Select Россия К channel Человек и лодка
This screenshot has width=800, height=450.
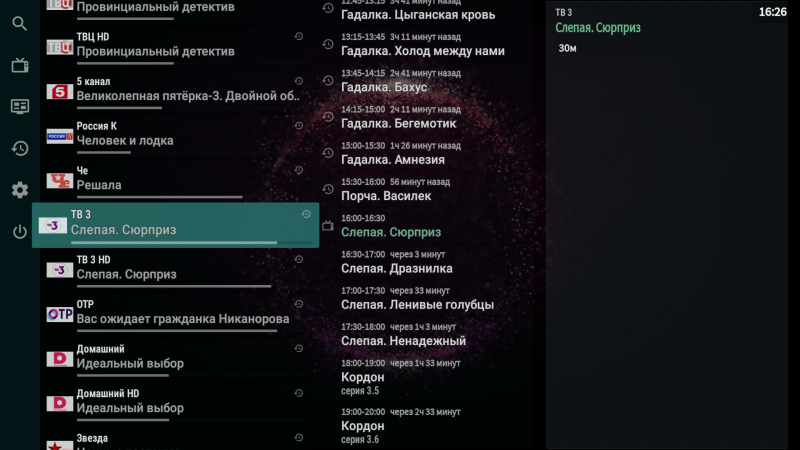[176, 136]
